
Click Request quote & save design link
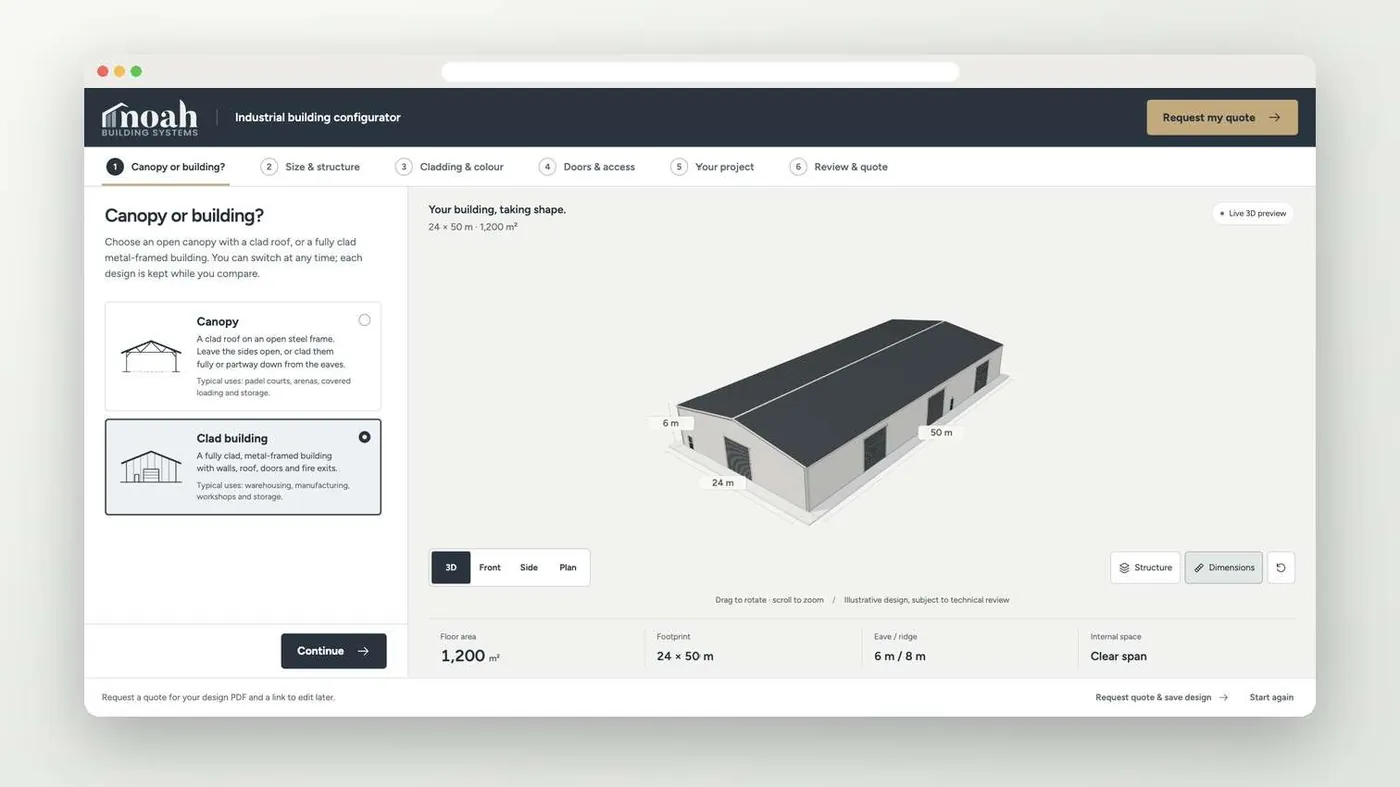tap(1161, 697)
